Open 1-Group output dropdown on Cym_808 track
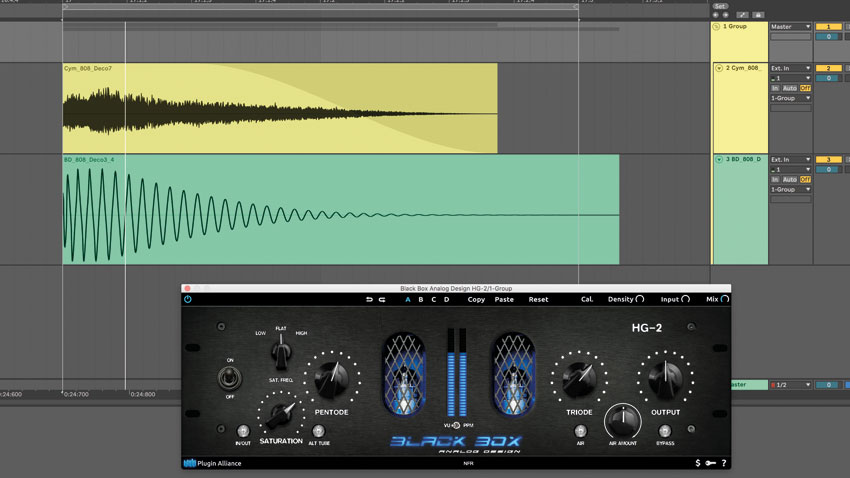Viewport: 850px width, 478px height. [791, 98]
